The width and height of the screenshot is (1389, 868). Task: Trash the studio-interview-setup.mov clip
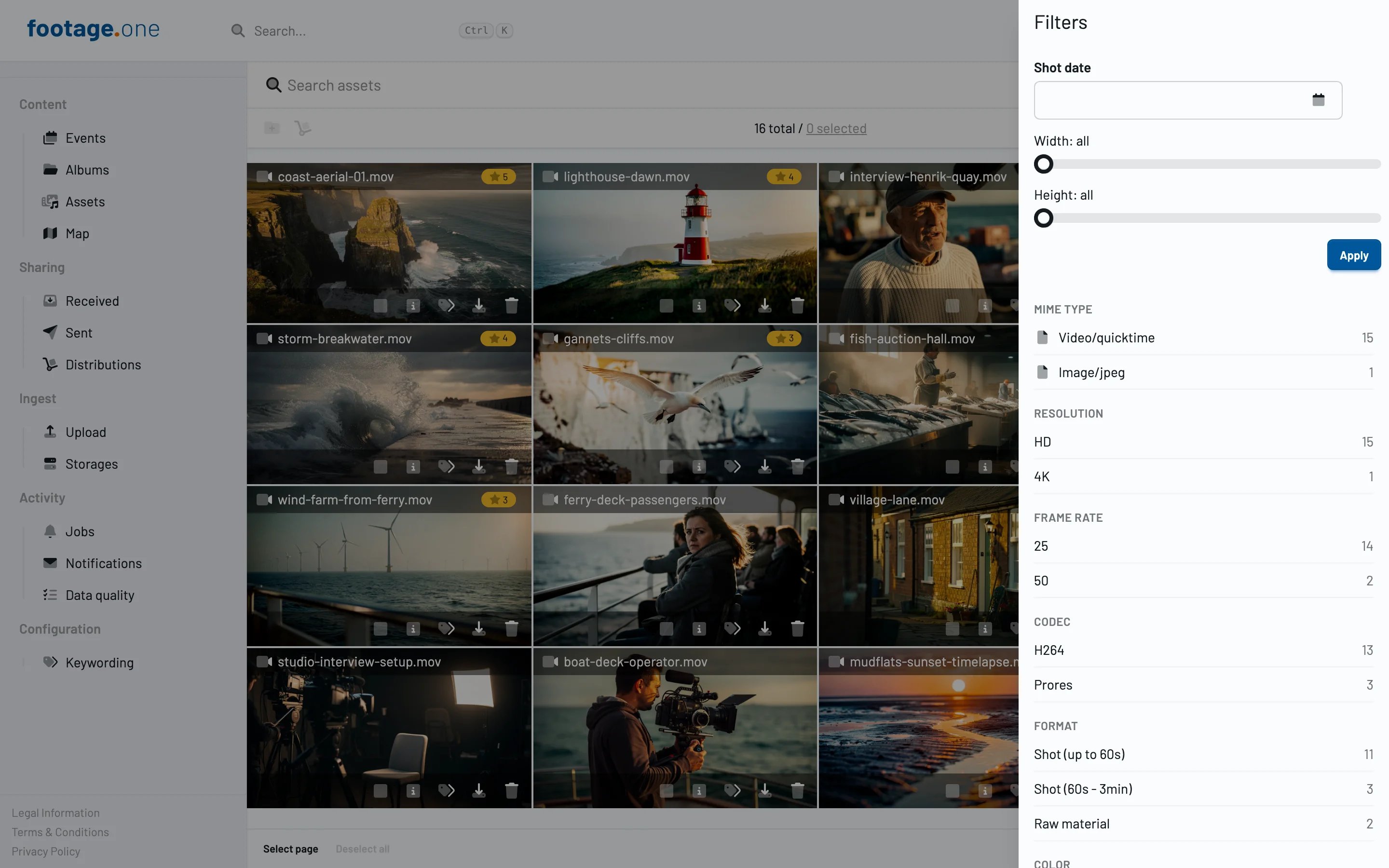(x=511, y=790)
